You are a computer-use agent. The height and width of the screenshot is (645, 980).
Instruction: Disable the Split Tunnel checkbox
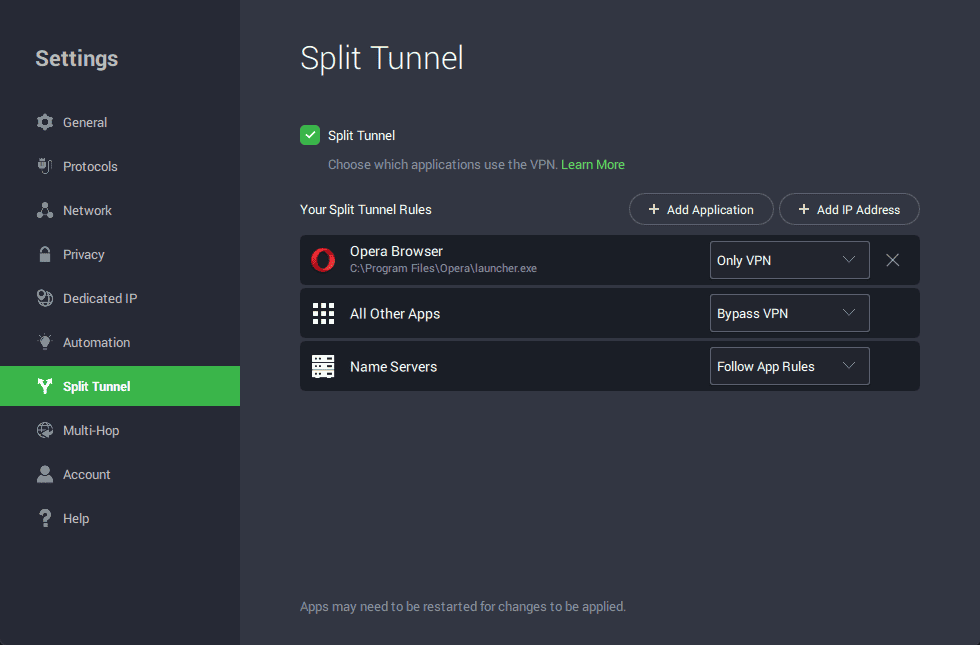[x=310, y=135]
